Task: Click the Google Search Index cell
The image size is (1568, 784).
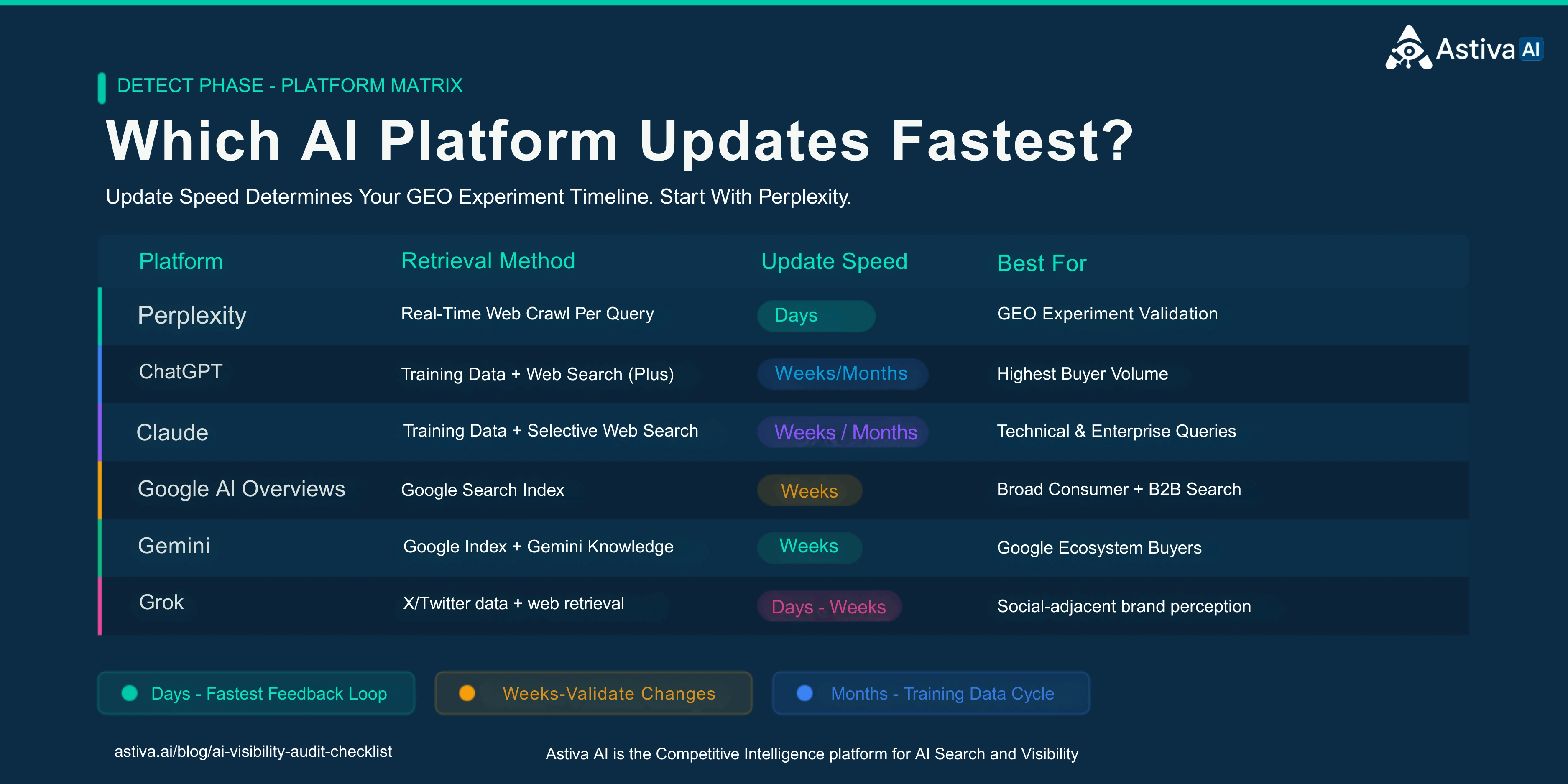Action: (x=483, y=490)
